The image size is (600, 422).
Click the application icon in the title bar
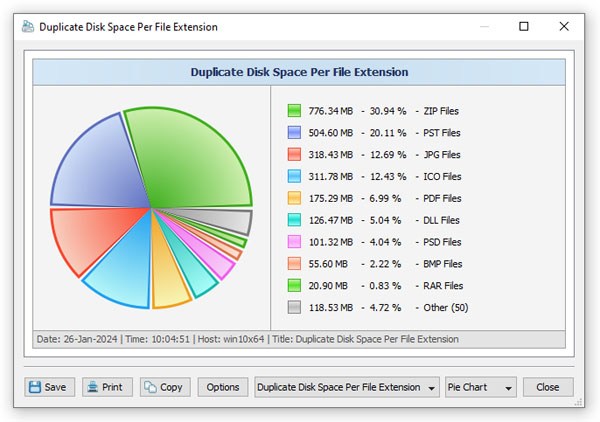pyautogui.click(x=28, y=27)
